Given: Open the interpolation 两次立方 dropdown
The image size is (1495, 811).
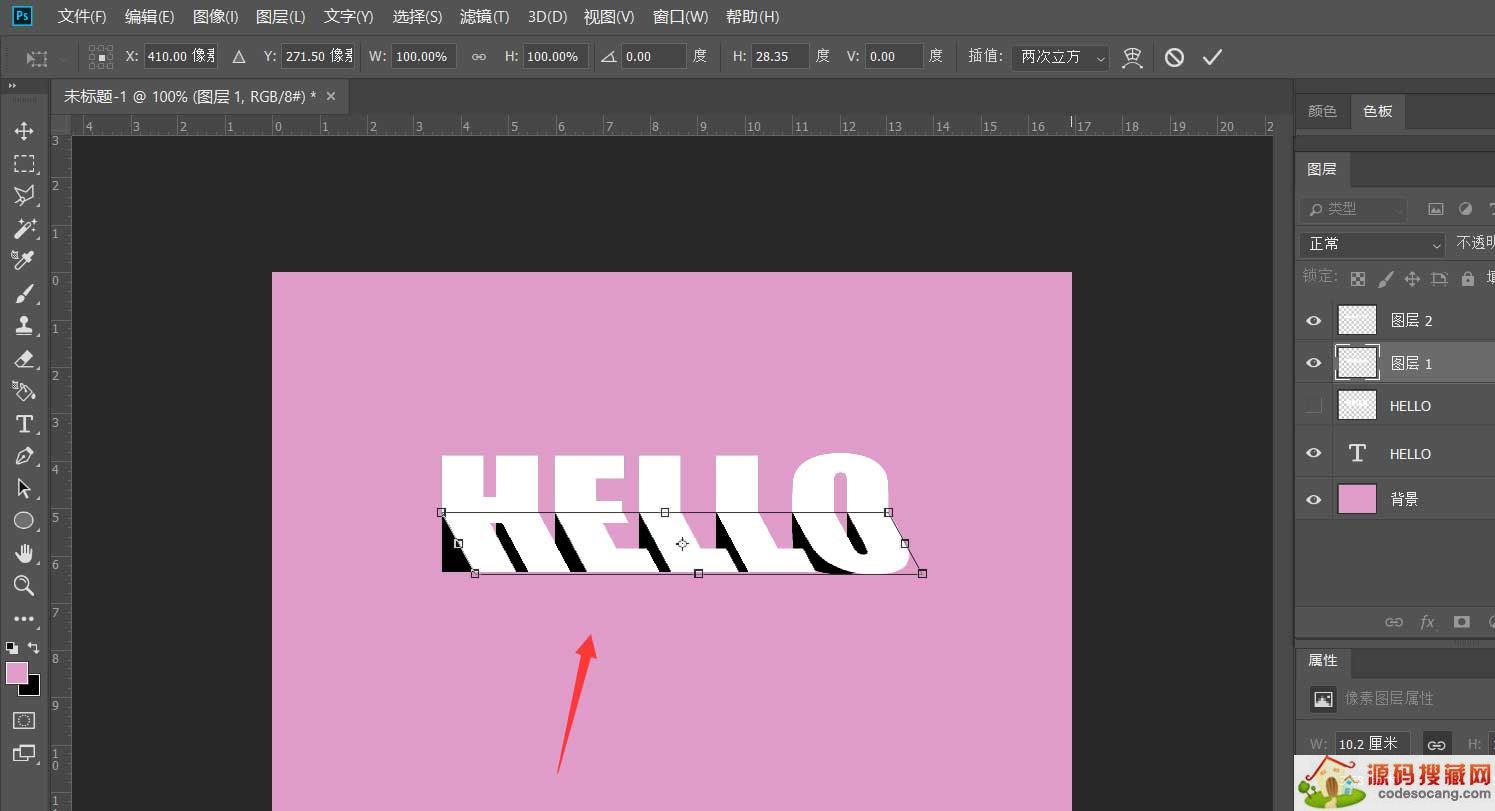Looking at the screenshot, I should tap(1060, 57).
